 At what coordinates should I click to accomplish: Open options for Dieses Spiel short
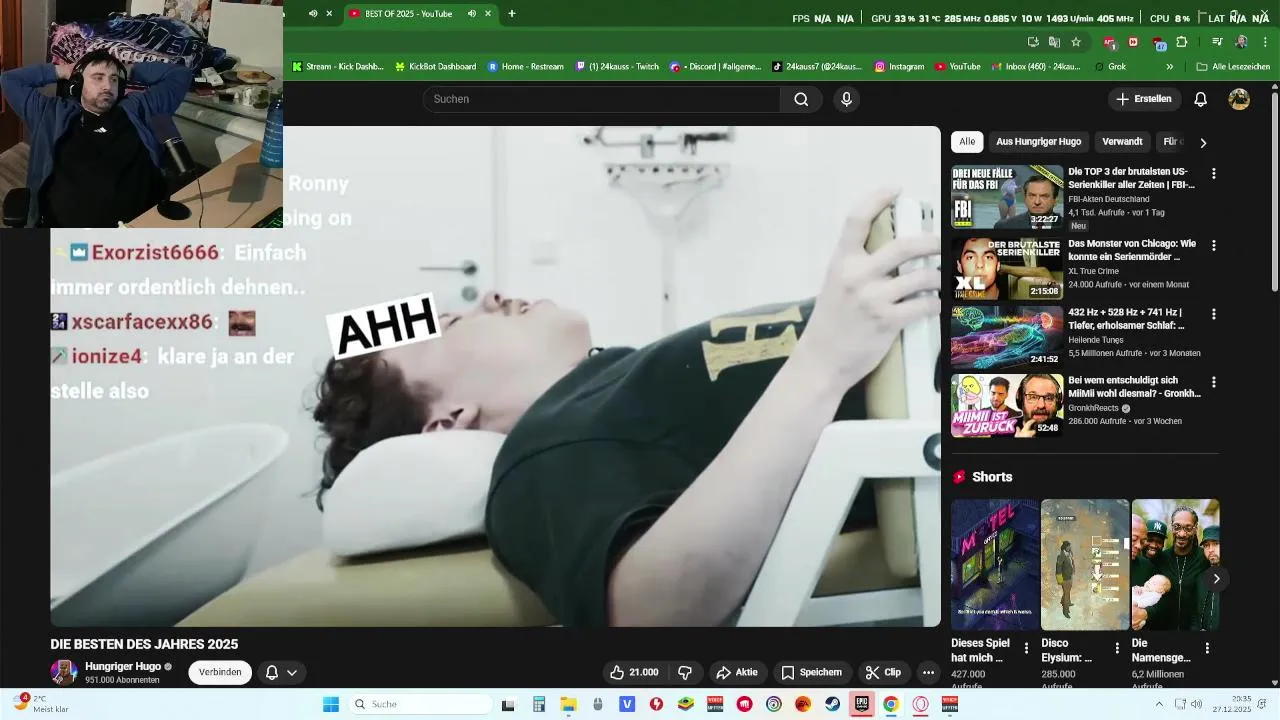[1026, 648]
